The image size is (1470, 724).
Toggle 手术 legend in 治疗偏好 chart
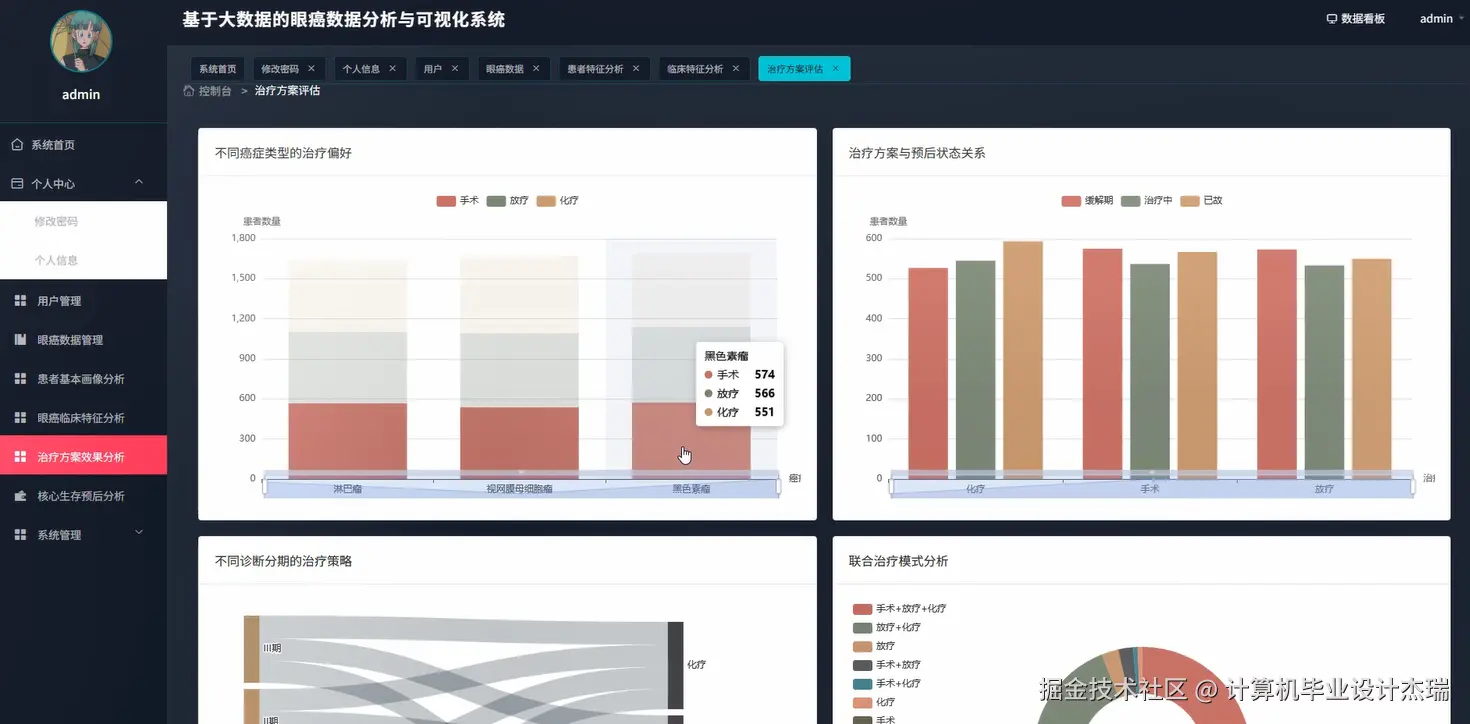458,201
